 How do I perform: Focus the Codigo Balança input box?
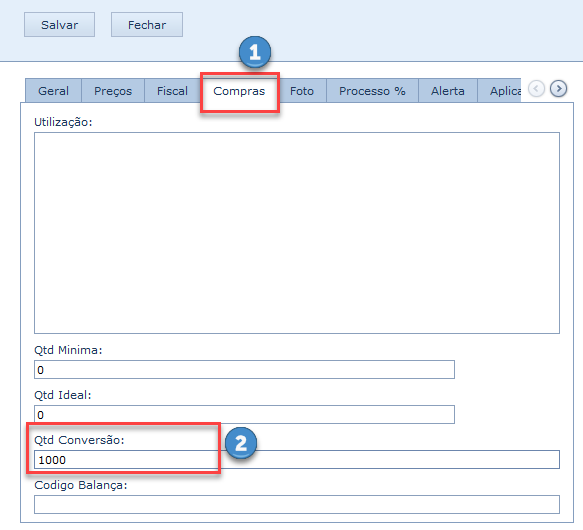(x=297, y=504)
